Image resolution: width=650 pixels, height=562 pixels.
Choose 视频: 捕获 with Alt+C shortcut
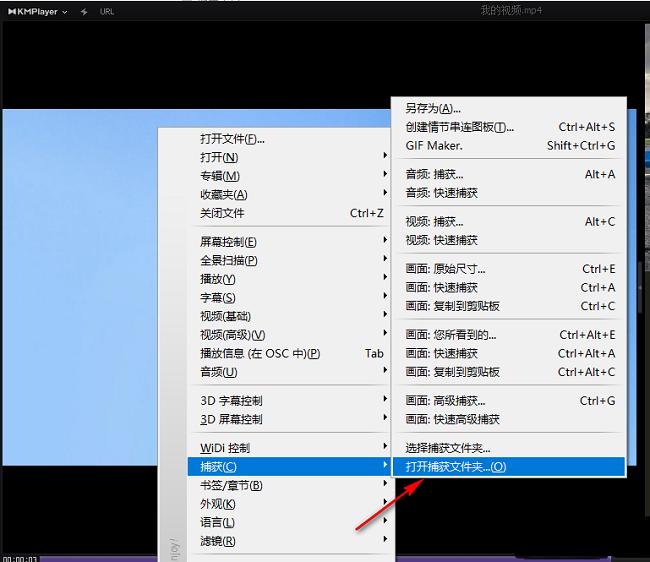pyautogui.click(x=435, y=221)
